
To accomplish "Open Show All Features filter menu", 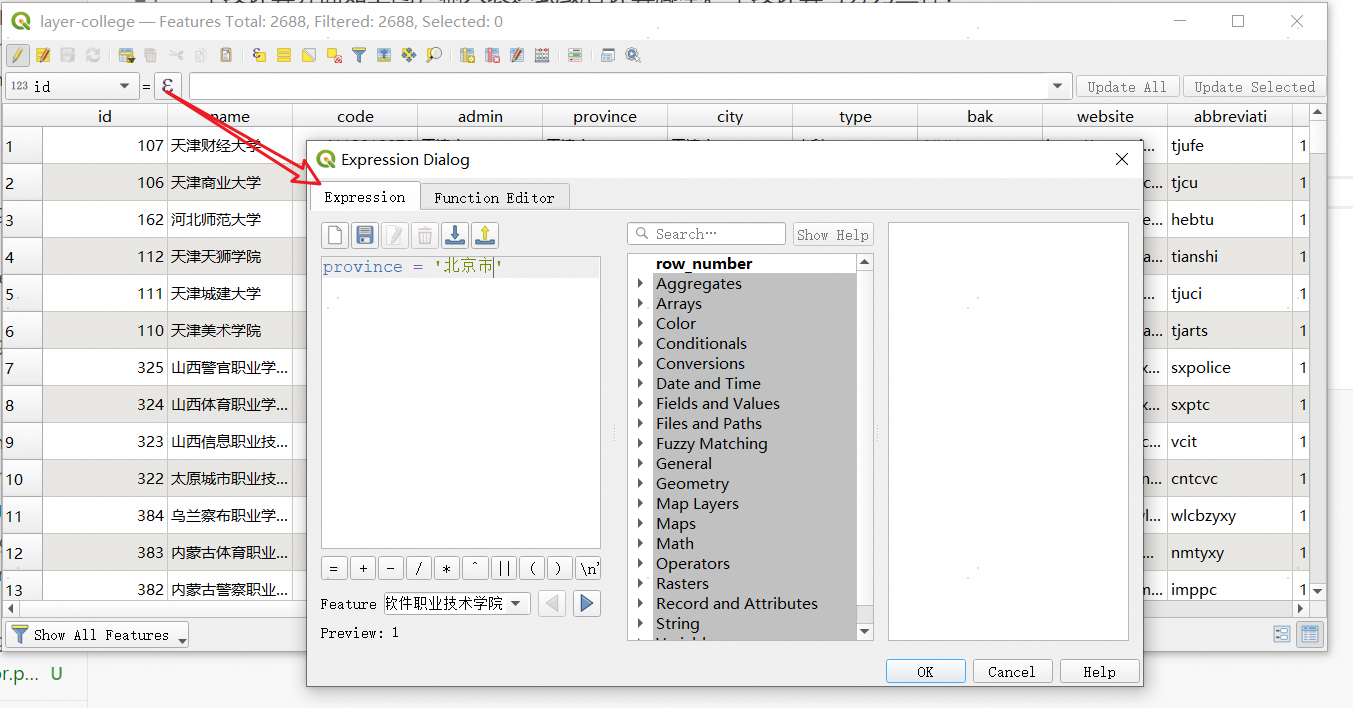I will [98, 635].
